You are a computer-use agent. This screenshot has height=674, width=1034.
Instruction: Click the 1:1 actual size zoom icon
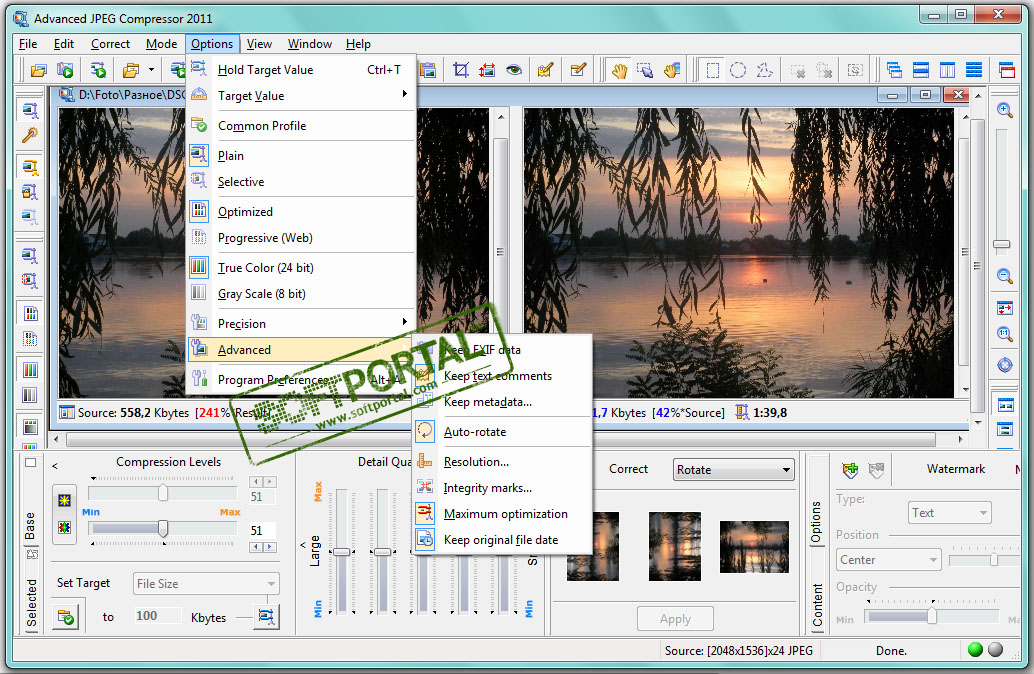coord(1004,334)
